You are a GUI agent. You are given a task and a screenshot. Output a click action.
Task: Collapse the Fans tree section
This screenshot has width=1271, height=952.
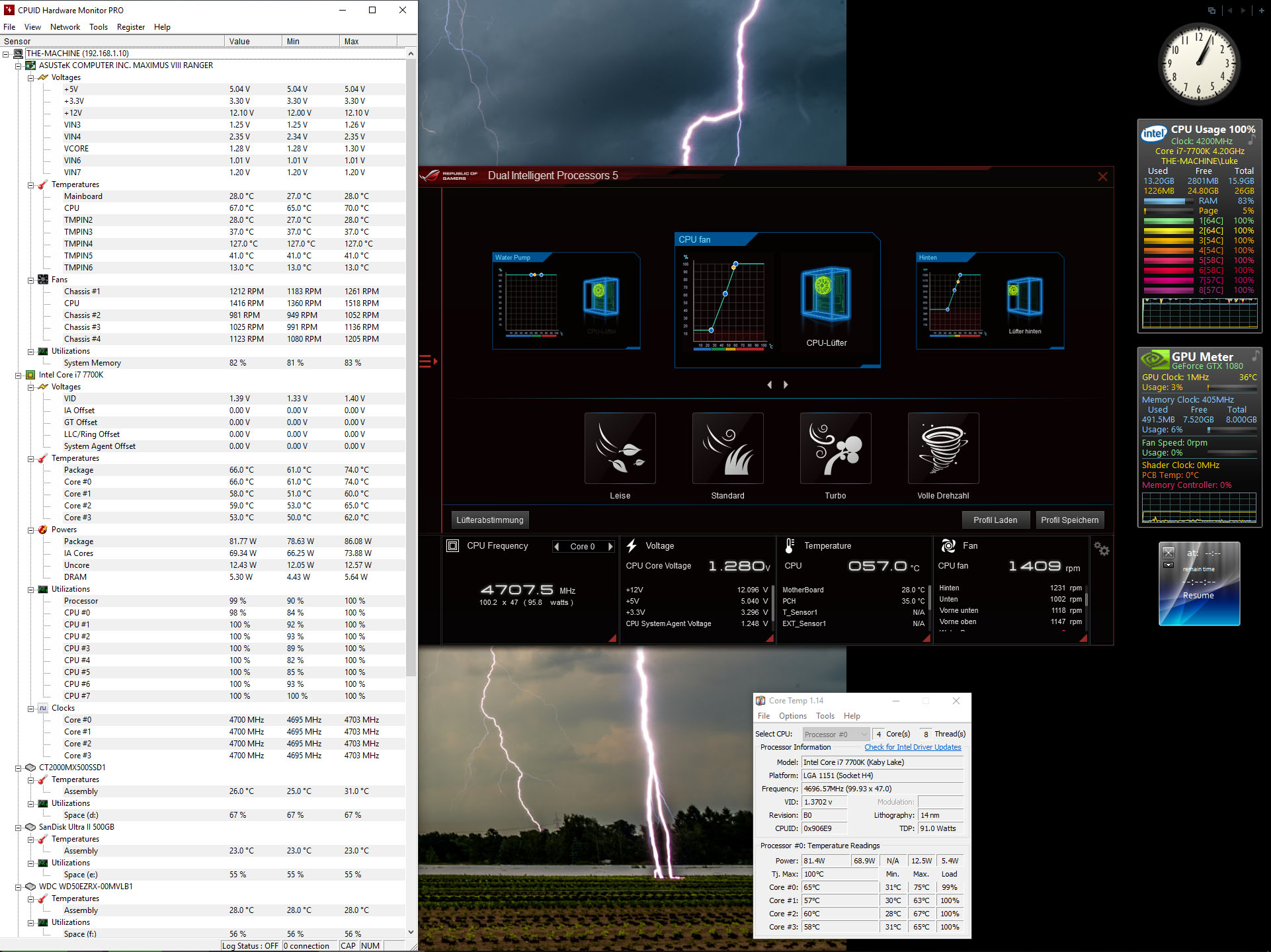(x=31, y=280)
